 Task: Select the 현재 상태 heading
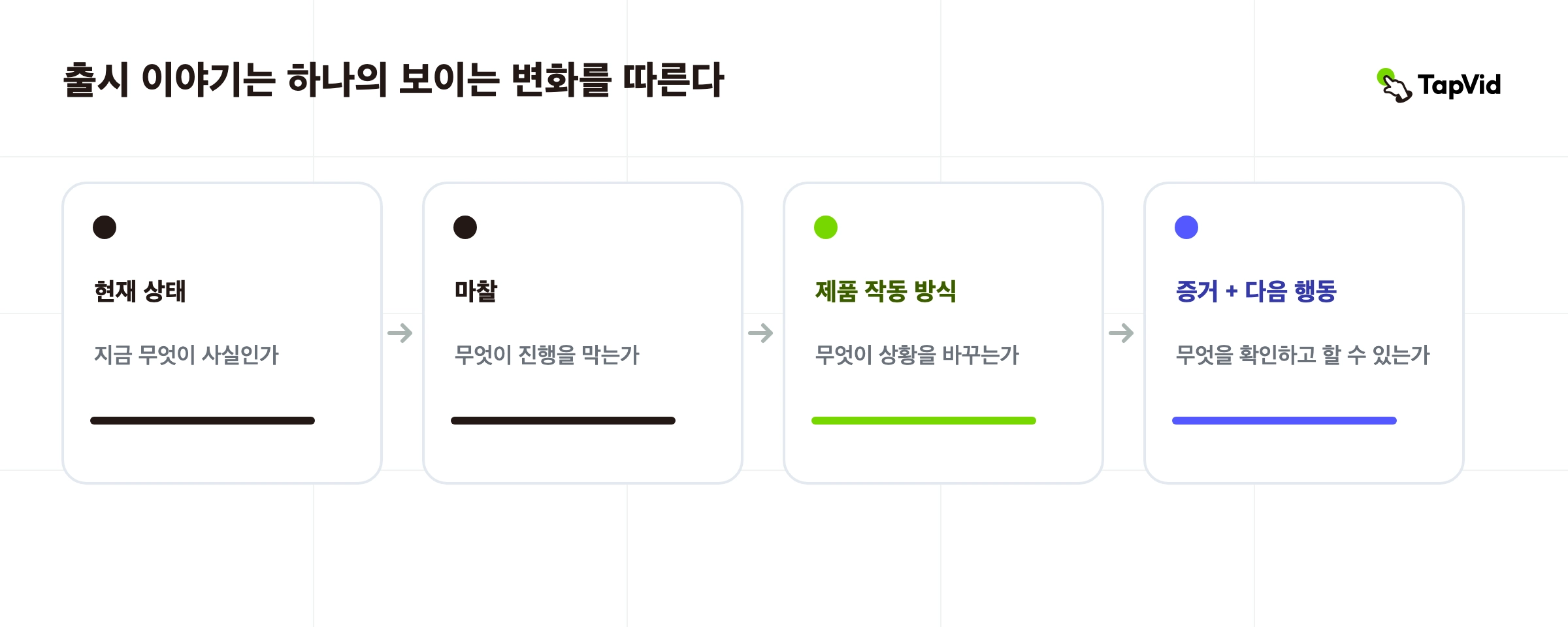(140, 291)
